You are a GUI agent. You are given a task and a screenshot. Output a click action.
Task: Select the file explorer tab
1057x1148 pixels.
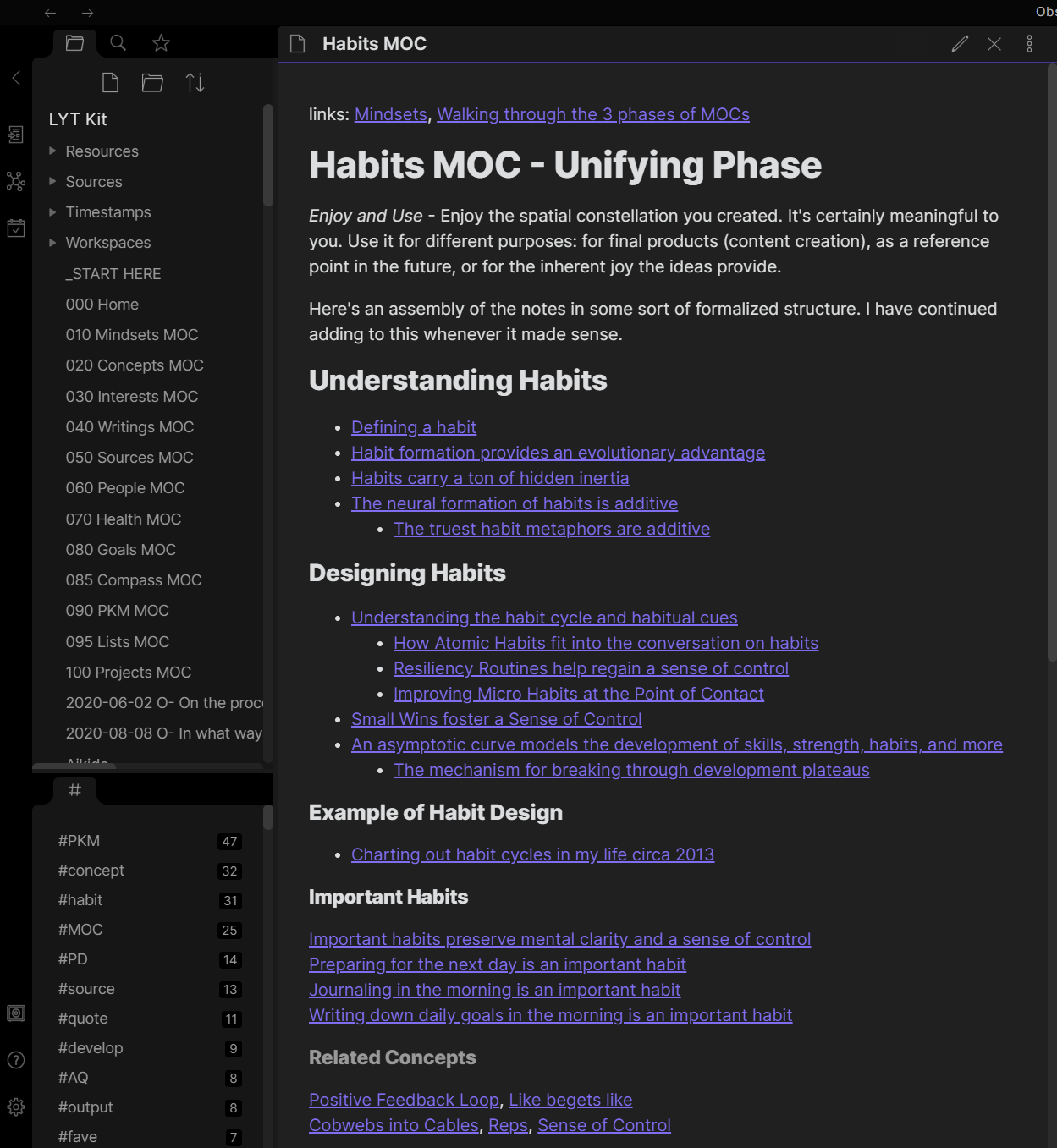coord(74,42)
